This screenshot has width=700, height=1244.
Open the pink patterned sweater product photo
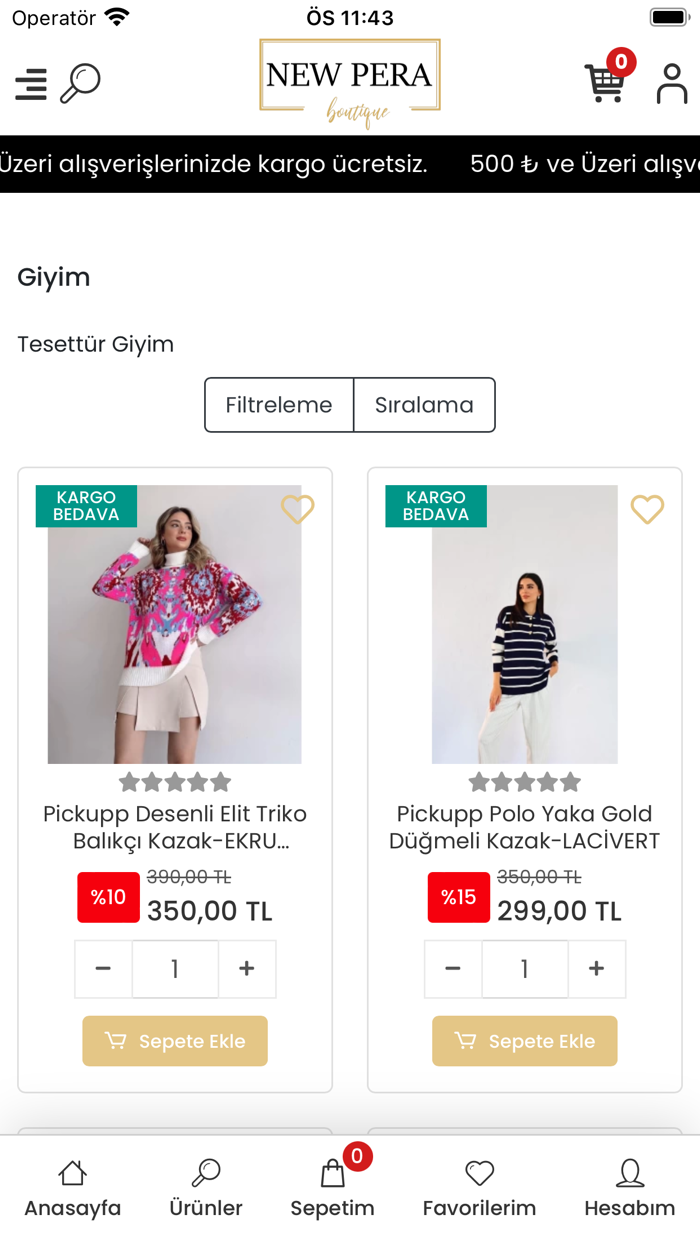[175, 625]
